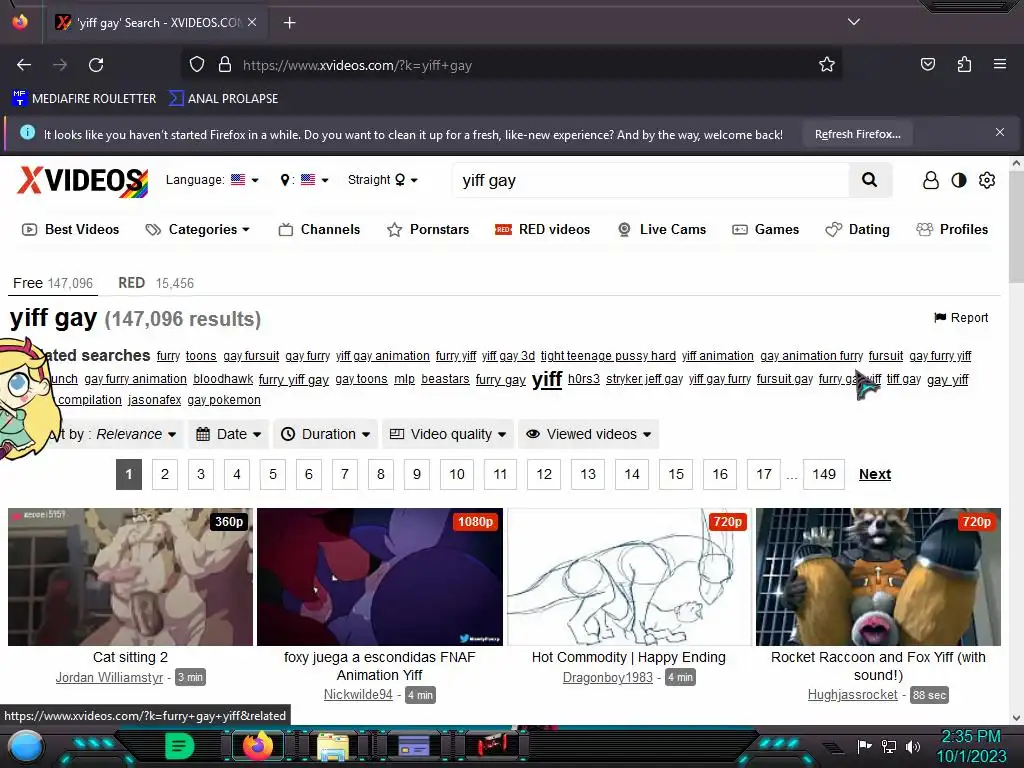
Task: Report these results via the flag
Action: [x=961, y=317]
